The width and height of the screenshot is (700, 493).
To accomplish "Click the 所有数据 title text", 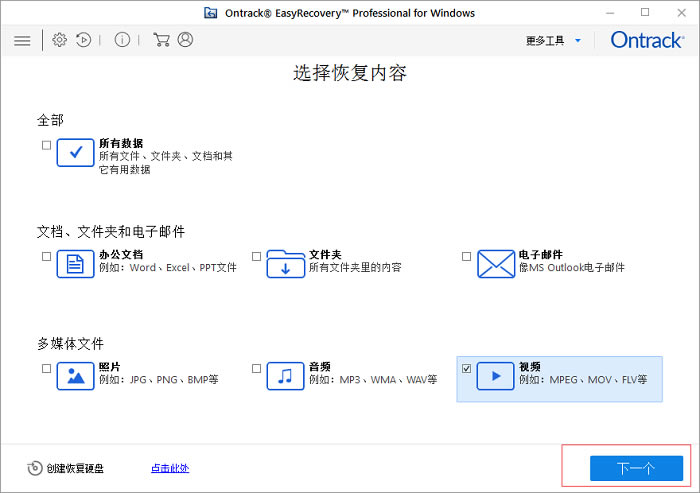I will click(121, 143).
